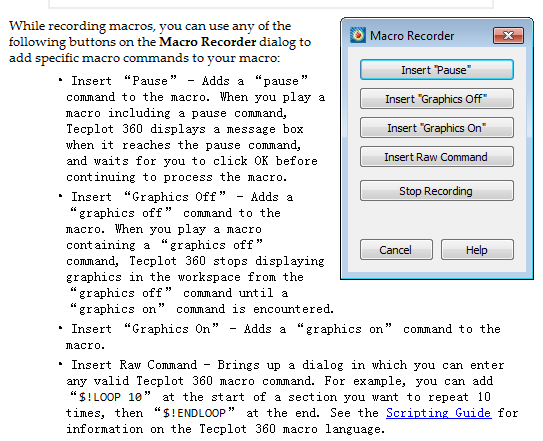Screen dimensions: 543x441
Task: Click the Tecplot icon in title bar
Action: (358, 35)
